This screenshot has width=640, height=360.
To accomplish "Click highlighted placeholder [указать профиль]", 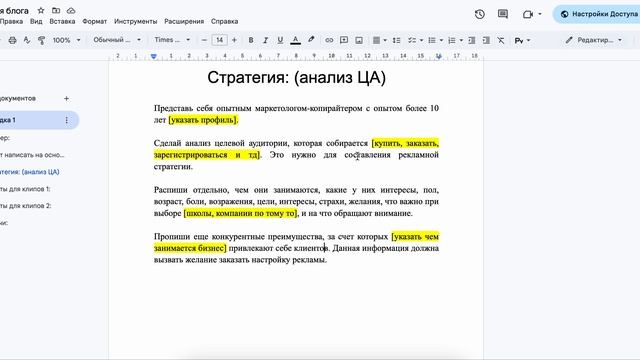I will 203,120.
